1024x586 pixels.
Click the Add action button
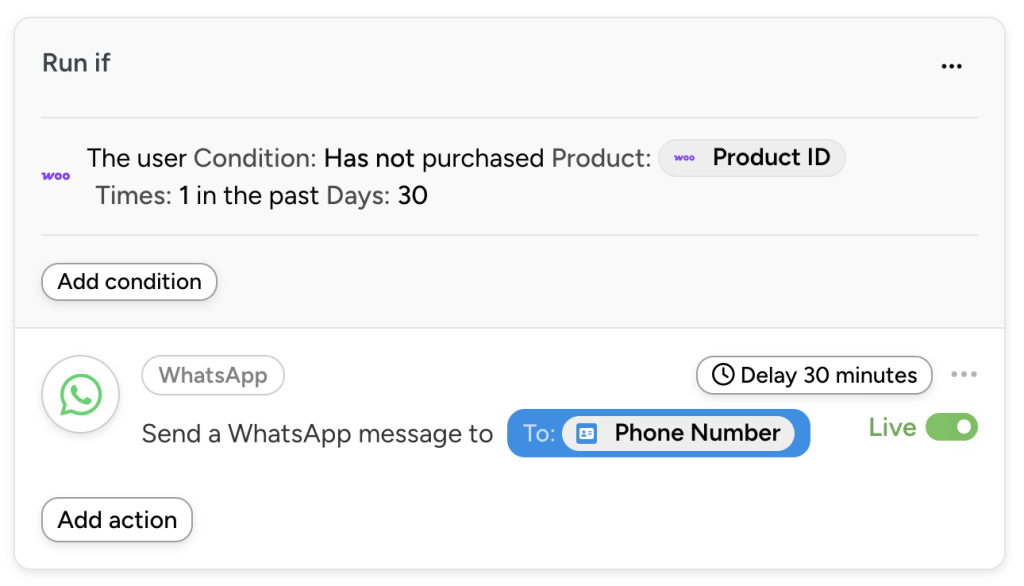coord(116,519)
